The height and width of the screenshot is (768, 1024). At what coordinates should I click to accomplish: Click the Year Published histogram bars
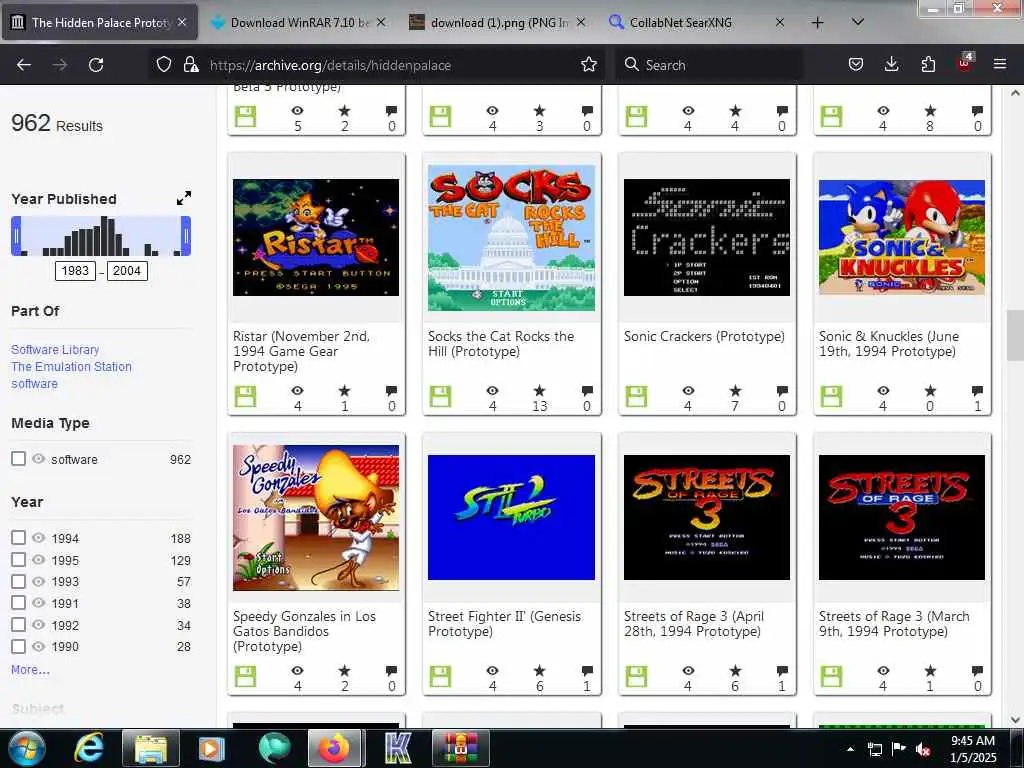pyautogui.click(x=101, y=236)
